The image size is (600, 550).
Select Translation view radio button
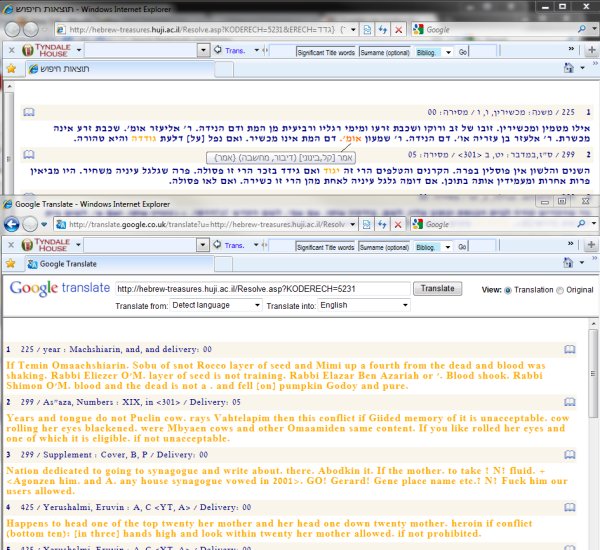[x=508, y=291]
